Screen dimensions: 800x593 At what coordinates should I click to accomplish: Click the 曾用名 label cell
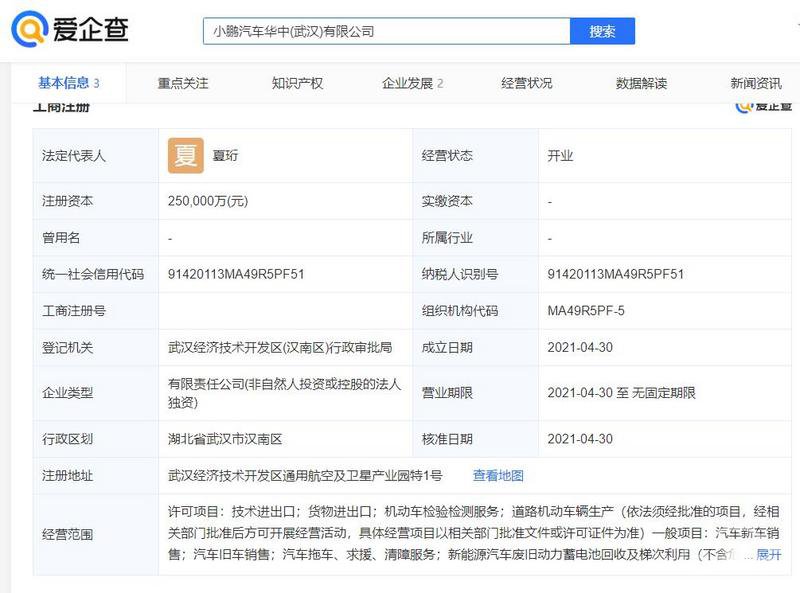pyautogui.click(x=95, y=238)
